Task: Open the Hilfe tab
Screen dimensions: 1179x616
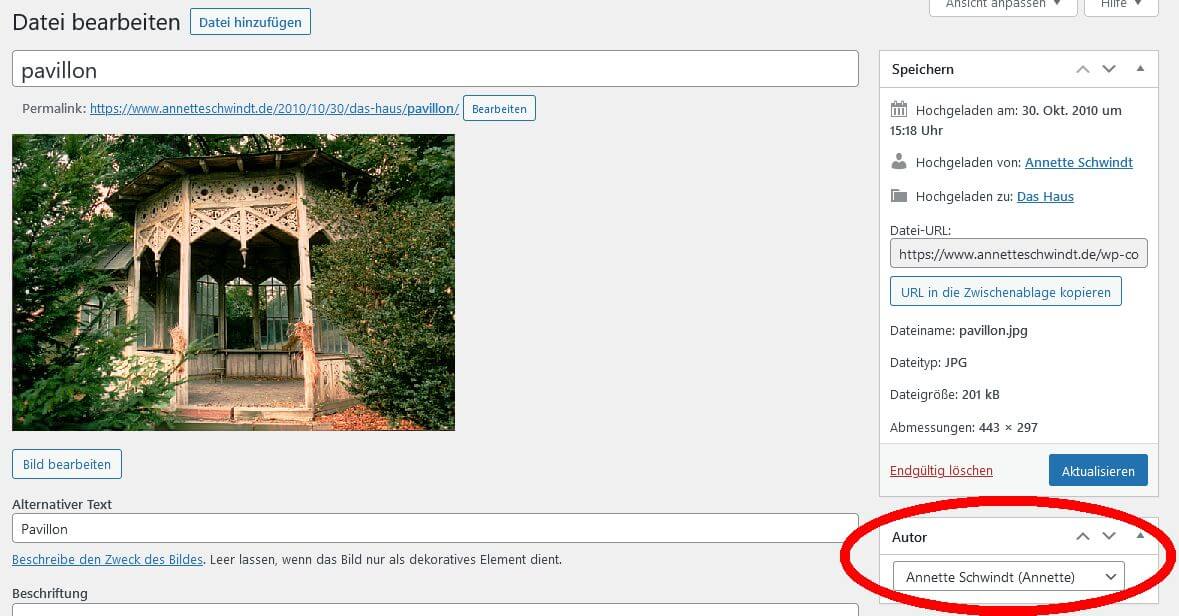Action: 1120,5
